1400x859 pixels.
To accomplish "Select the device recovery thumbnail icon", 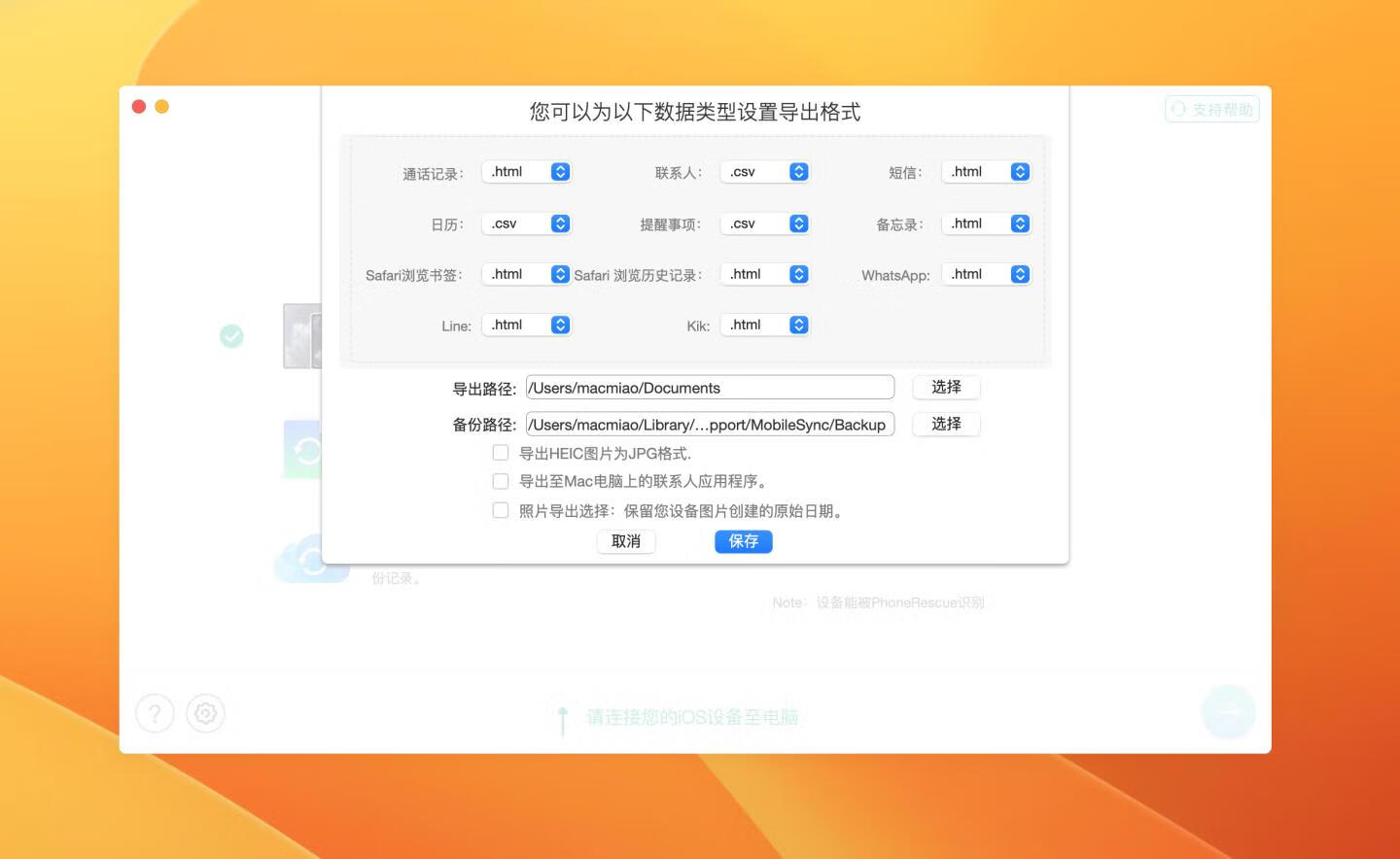I will pyautogui.click(x=302, y=336).
